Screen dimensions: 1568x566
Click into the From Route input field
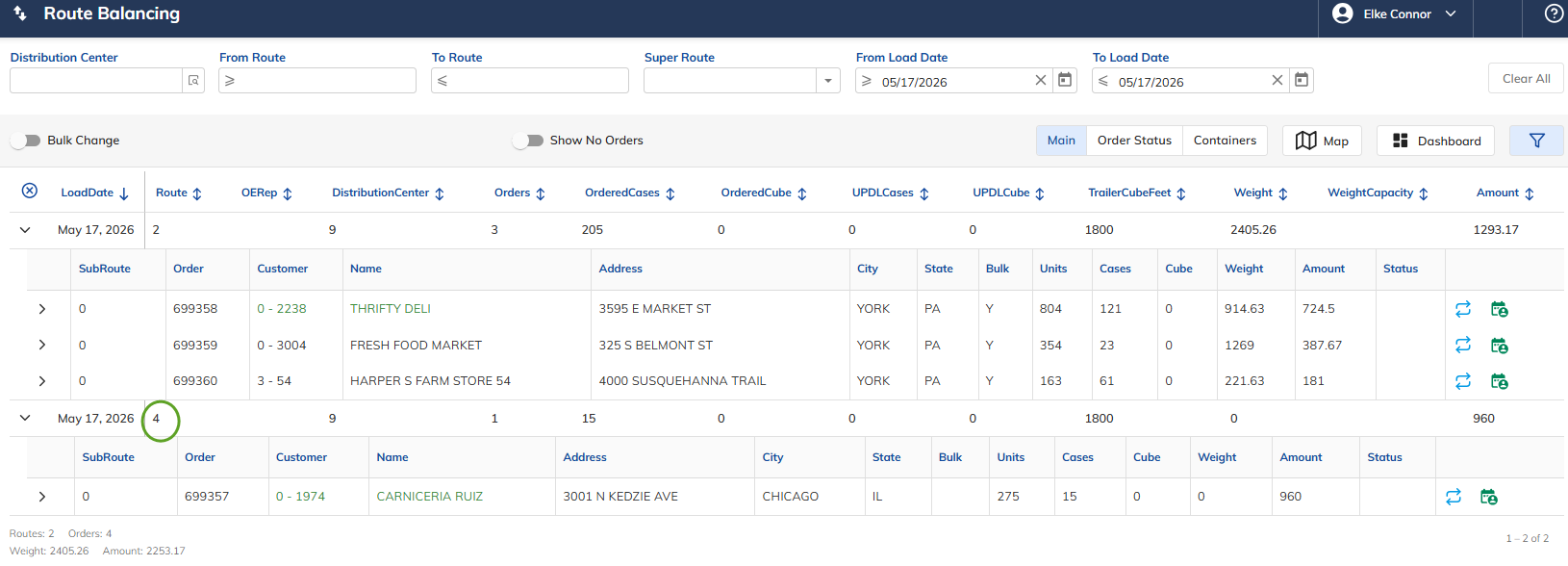(317, 81)
